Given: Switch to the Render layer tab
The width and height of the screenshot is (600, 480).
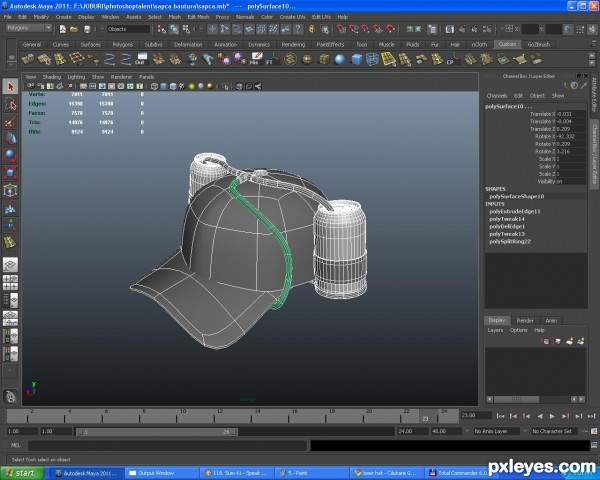Looking at the screenshot, I should click(525, 321).
